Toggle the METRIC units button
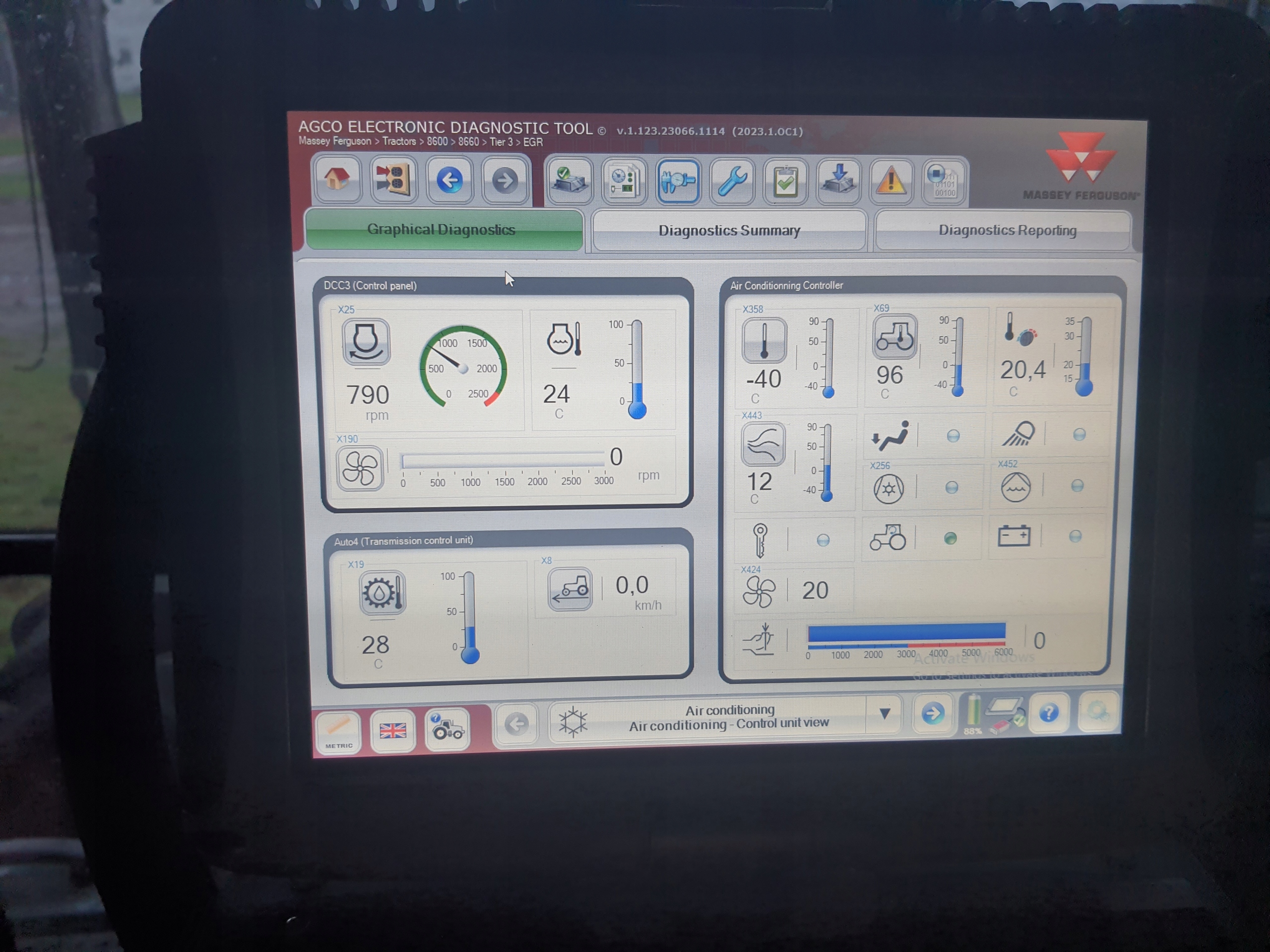This screenshot has height=952, width=1270. pos(338,732)
